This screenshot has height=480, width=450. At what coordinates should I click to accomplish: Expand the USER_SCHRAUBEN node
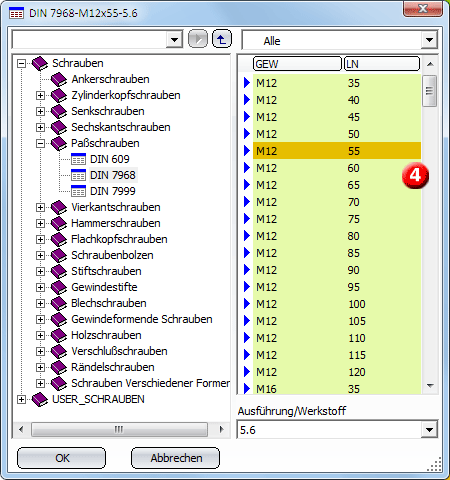click(x=21, y=399)
